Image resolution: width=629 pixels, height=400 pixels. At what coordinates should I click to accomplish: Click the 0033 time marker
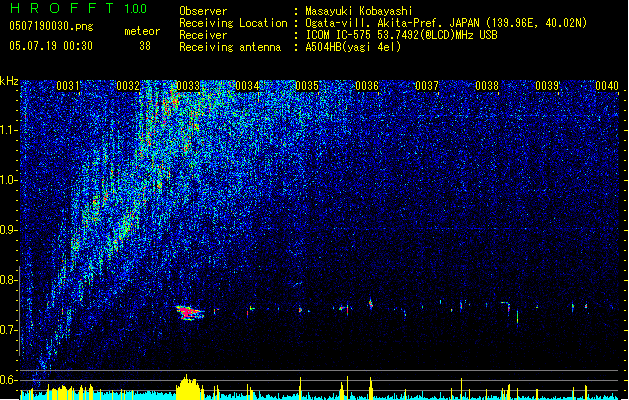pos(187,86)
